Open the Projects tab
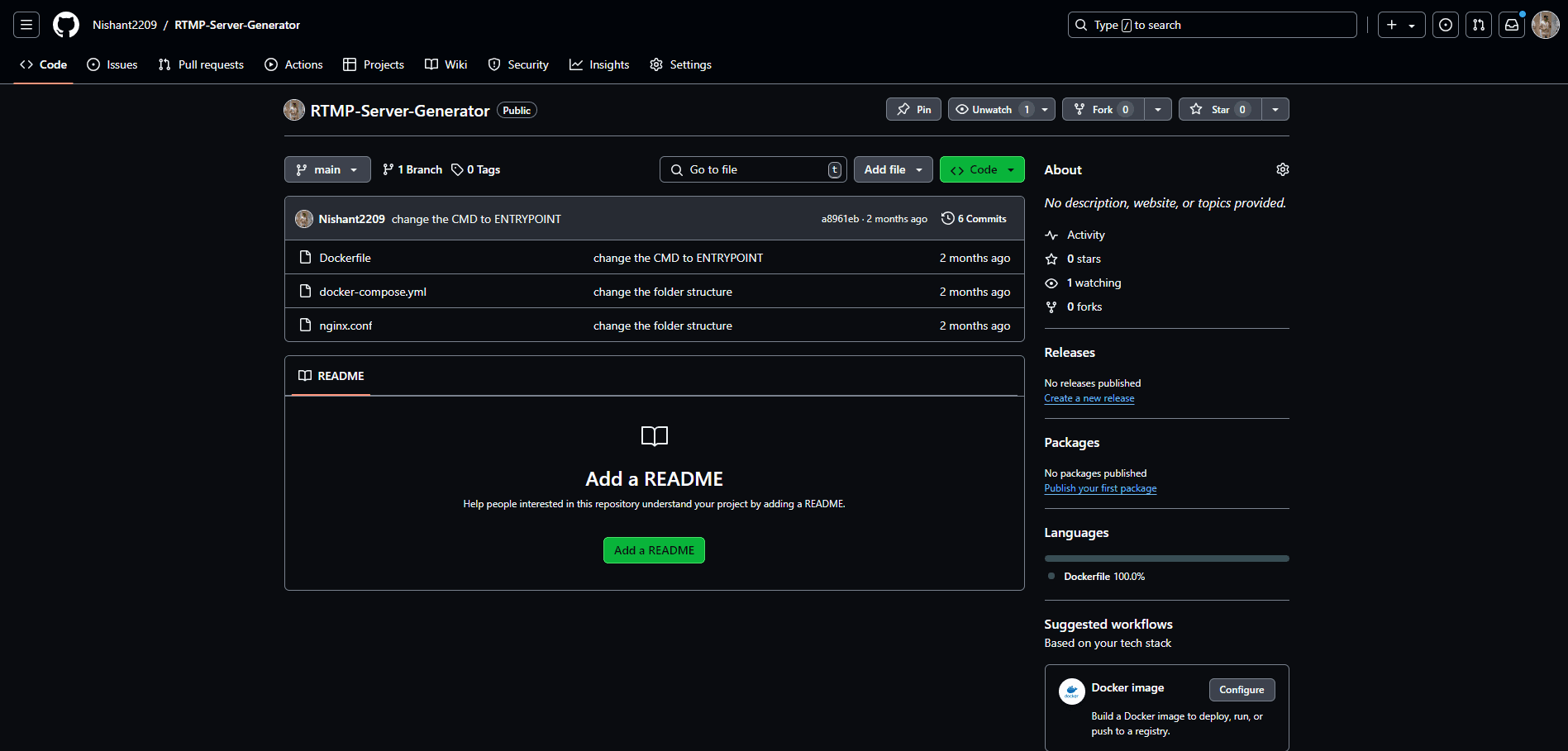Screen dimensions: 1568x751 pyautogui.click(x=374, y=64)
